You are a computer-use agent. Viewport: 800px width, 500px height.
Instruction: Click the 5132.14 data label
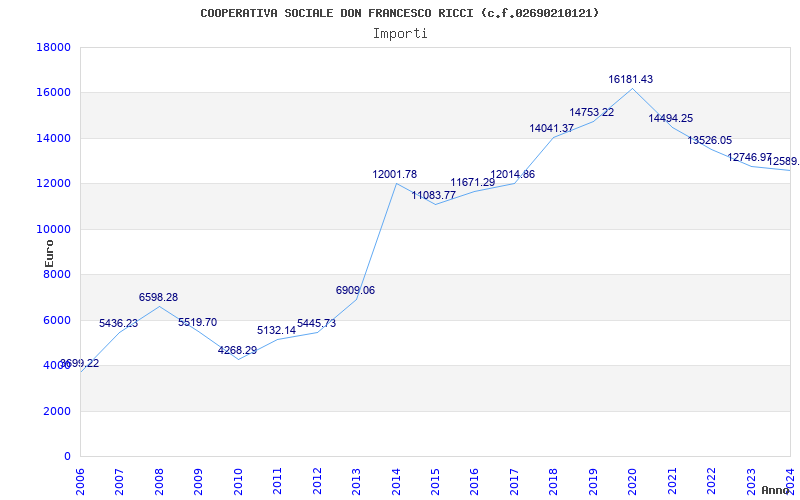[277, 331]
